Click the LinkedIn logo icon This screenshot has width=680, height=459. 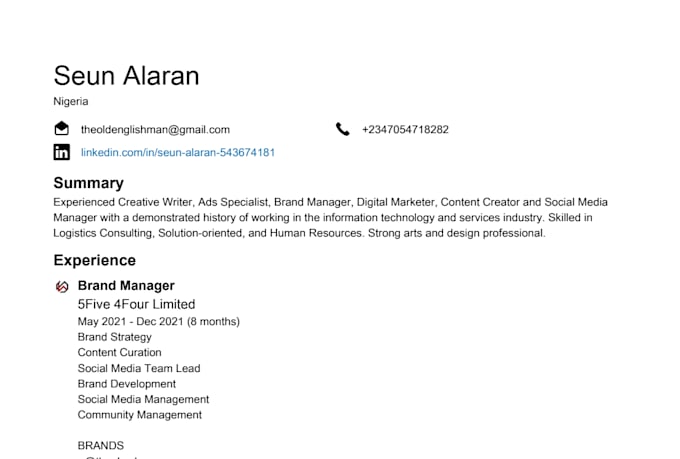pos(62,152)
